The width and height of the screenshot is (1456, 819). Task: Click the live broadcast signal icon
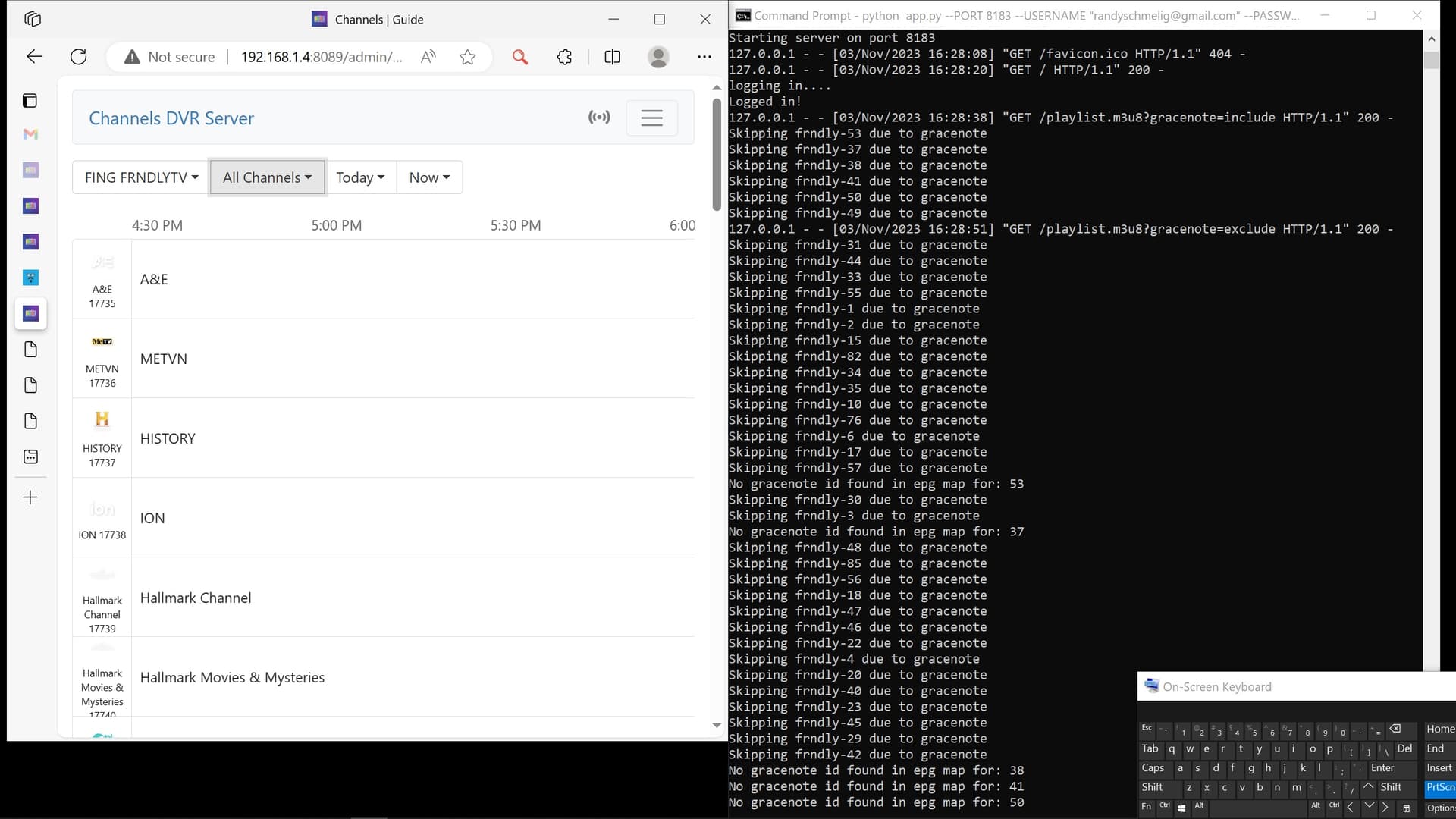(x=599, y=118)
